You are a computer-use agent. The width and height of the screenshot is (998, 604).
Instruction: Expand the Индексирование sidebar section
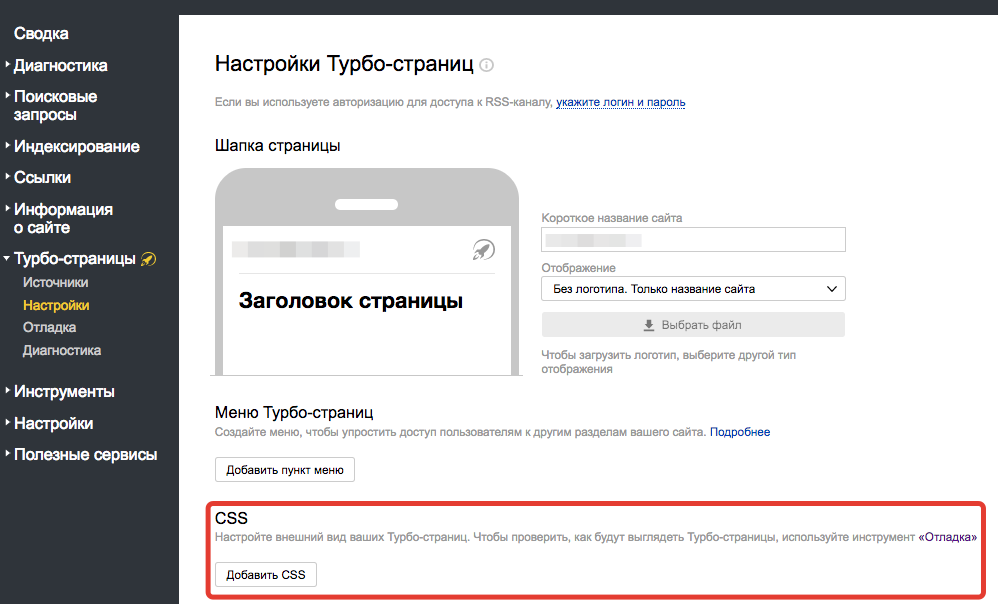point(75,145)
